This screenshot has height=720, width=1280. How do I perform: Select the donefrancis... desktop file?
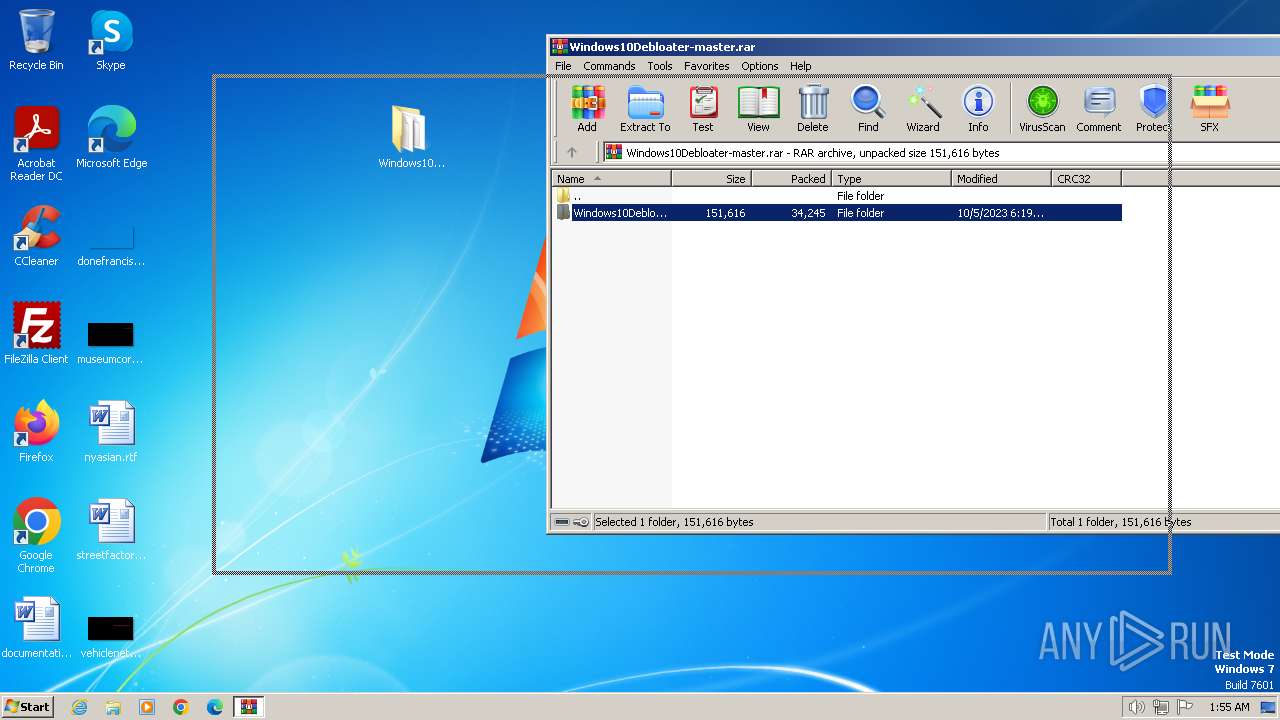point(111,245)
